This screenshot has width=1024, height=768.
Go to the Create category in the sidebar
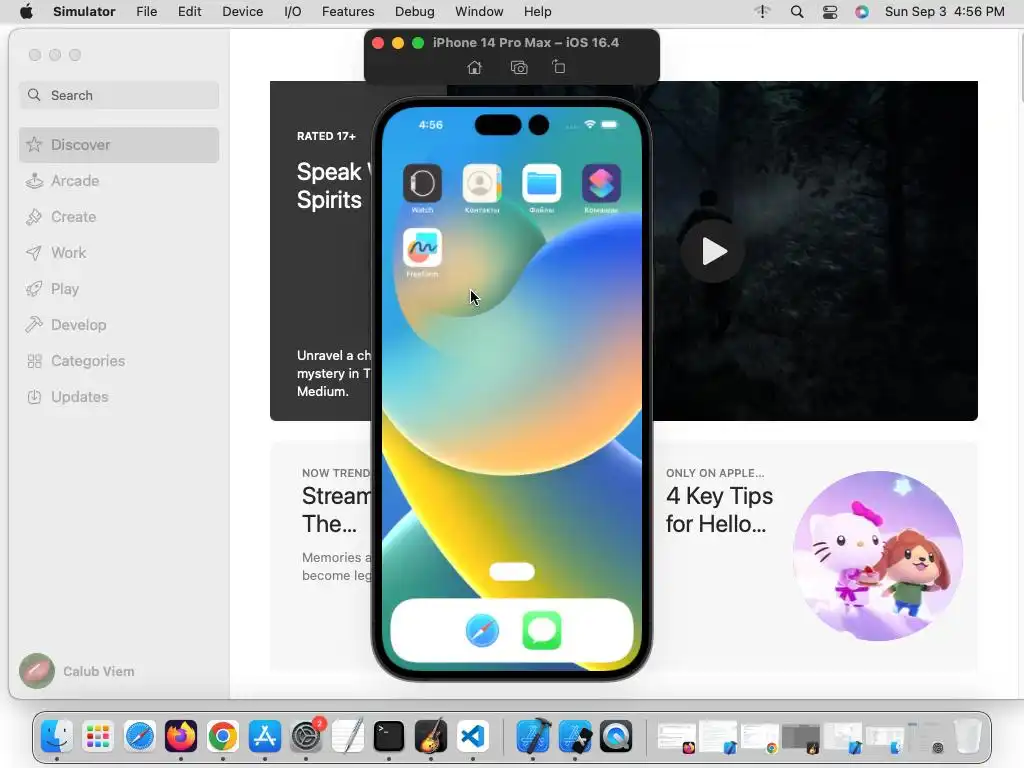coord(119,217)
